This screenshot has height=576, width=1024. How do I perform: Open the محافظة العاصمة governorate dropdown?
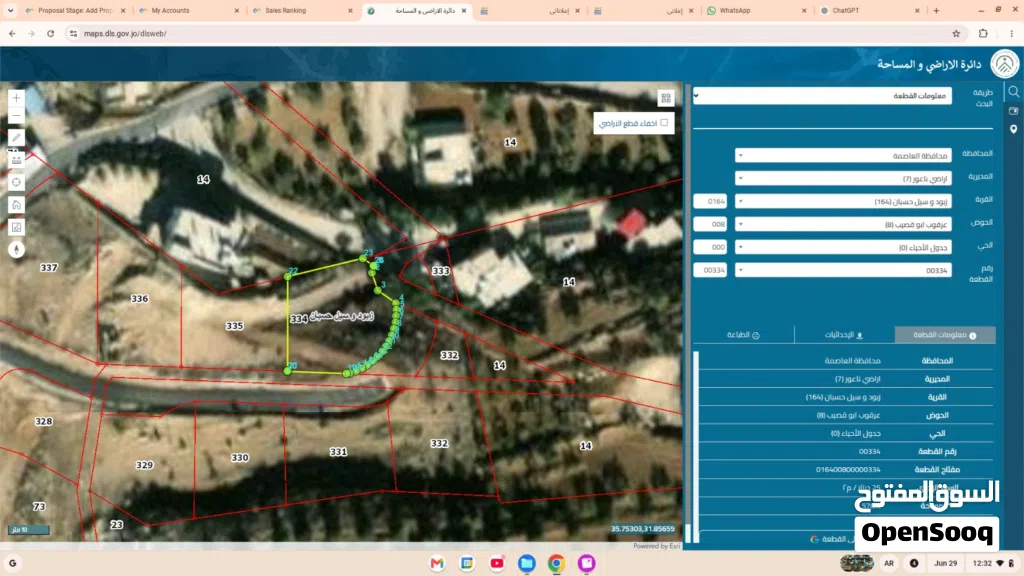tap(843, 155)
